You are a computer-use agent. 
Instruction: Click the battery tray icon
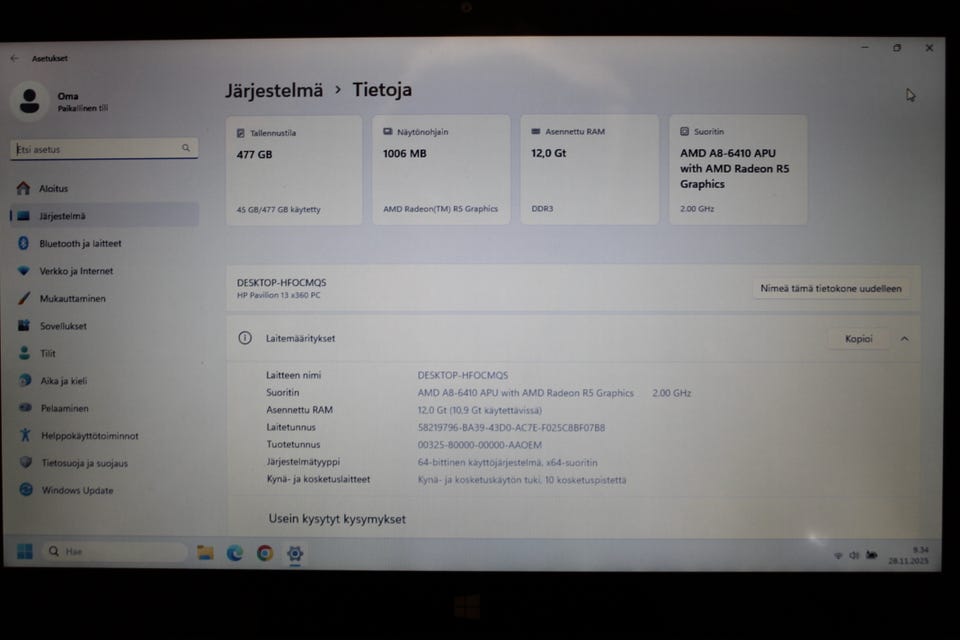871,555
